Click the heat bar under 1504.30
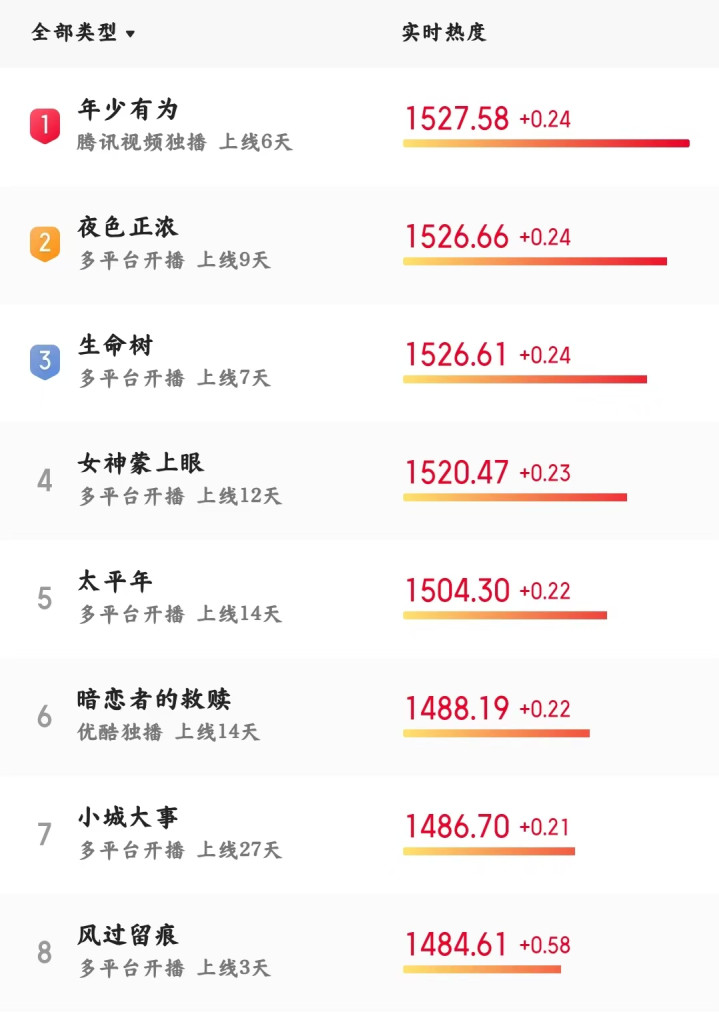 pos(505,615)
